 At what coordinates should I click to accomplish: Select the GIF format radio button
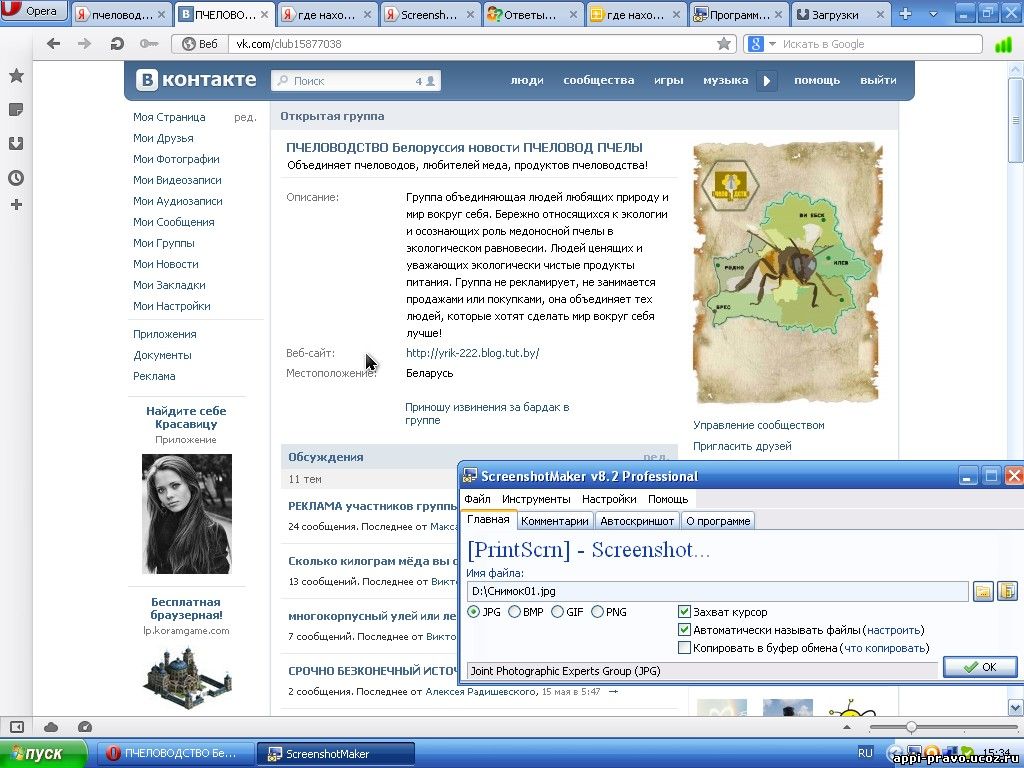557,612
